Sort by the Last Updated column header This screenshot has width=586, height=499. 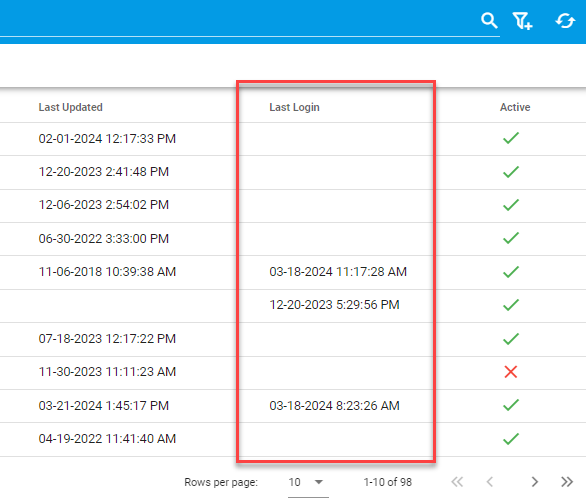(70, 107)
